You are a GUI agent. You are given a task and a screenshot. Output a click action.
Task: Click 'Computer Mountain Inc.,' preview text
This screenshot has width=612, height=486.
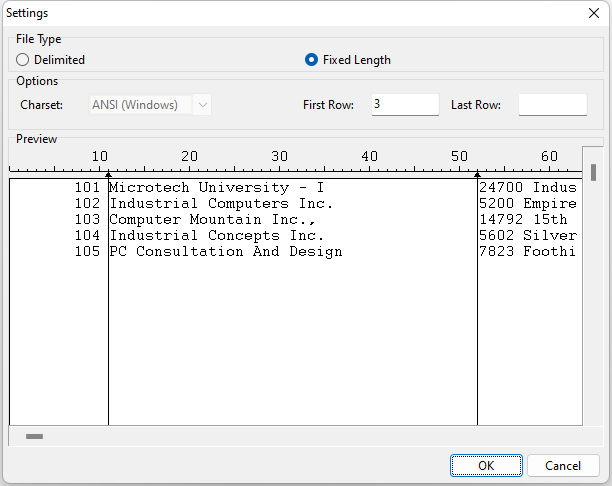coord(212,220)
